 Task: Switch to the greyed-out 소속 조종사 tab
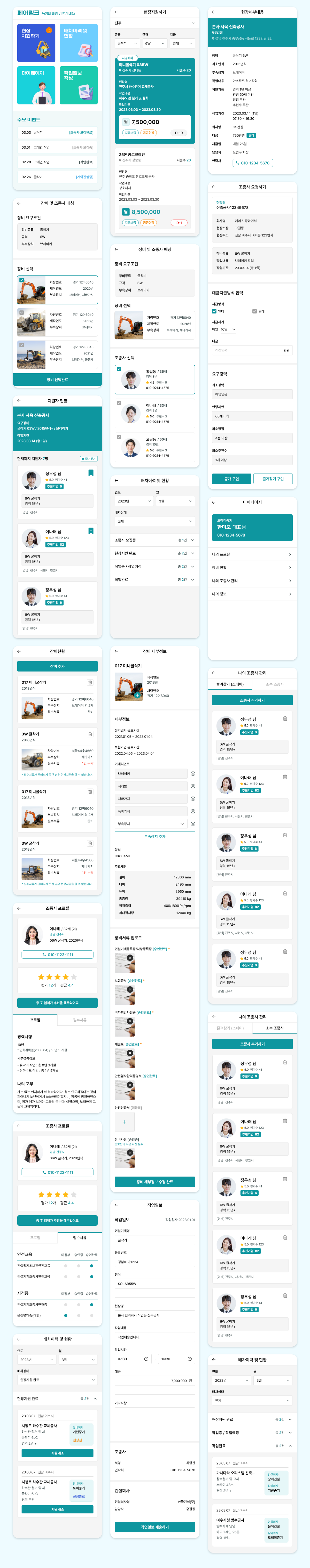click(x=275, y=684)
